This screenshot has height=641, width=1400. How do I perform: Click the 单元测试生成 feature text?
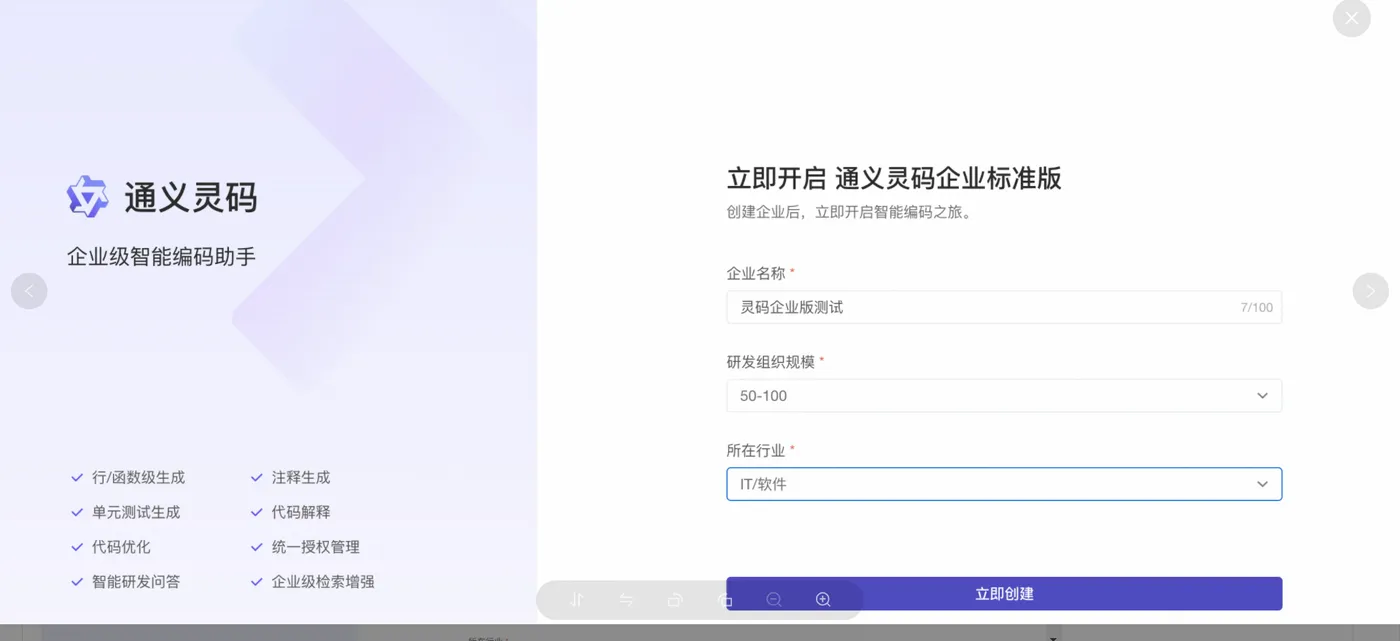pyautogui.click(x=136, y=512)
